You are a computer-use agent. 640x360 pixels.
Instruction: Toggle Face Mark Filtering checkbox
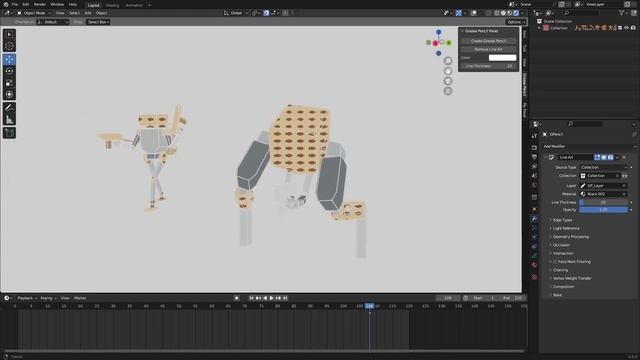[x=555, y=262]
